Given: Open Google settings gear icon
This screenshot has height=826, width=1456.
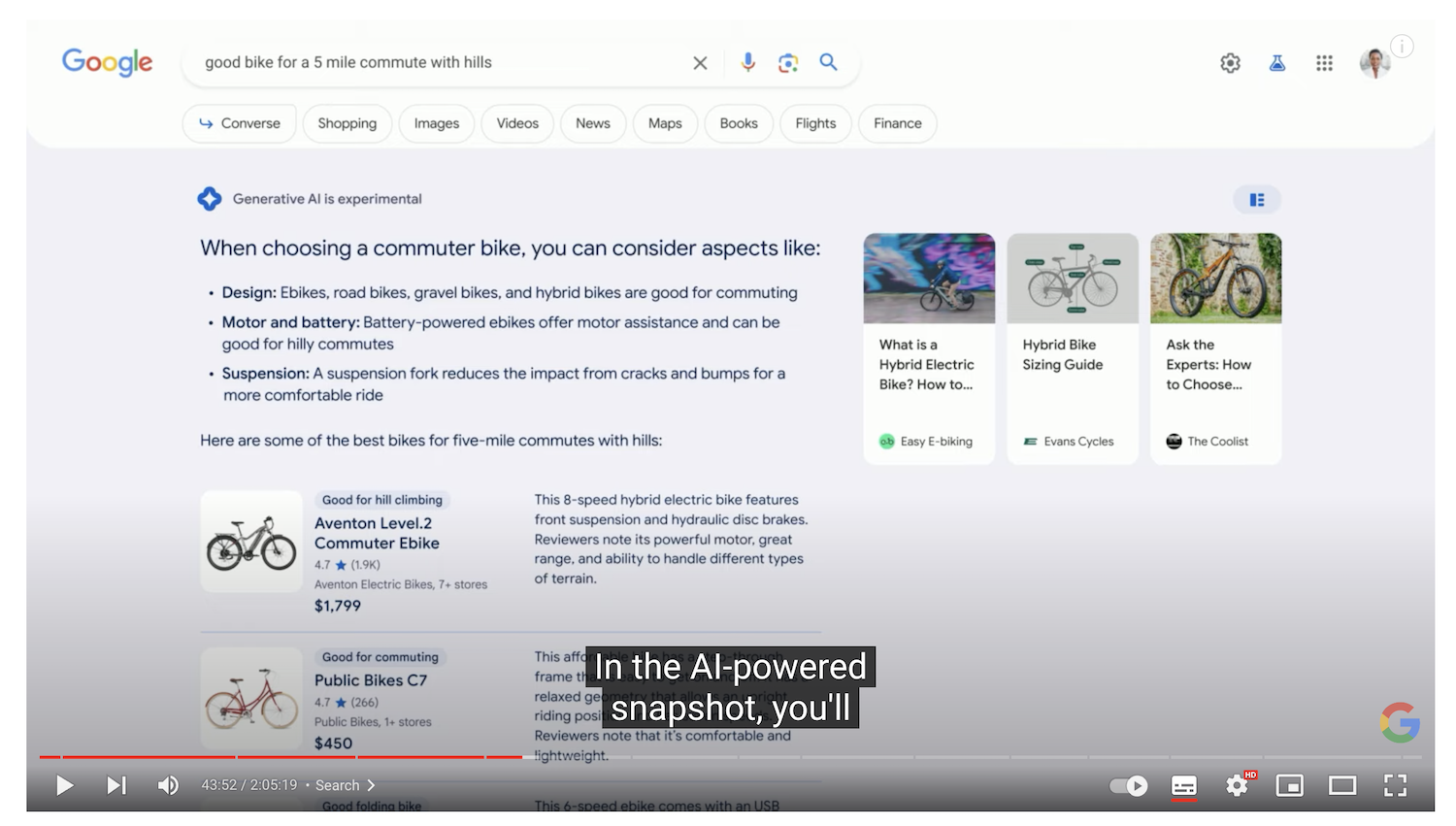Looking at the screenshot, I should (x=1230, y=63).
